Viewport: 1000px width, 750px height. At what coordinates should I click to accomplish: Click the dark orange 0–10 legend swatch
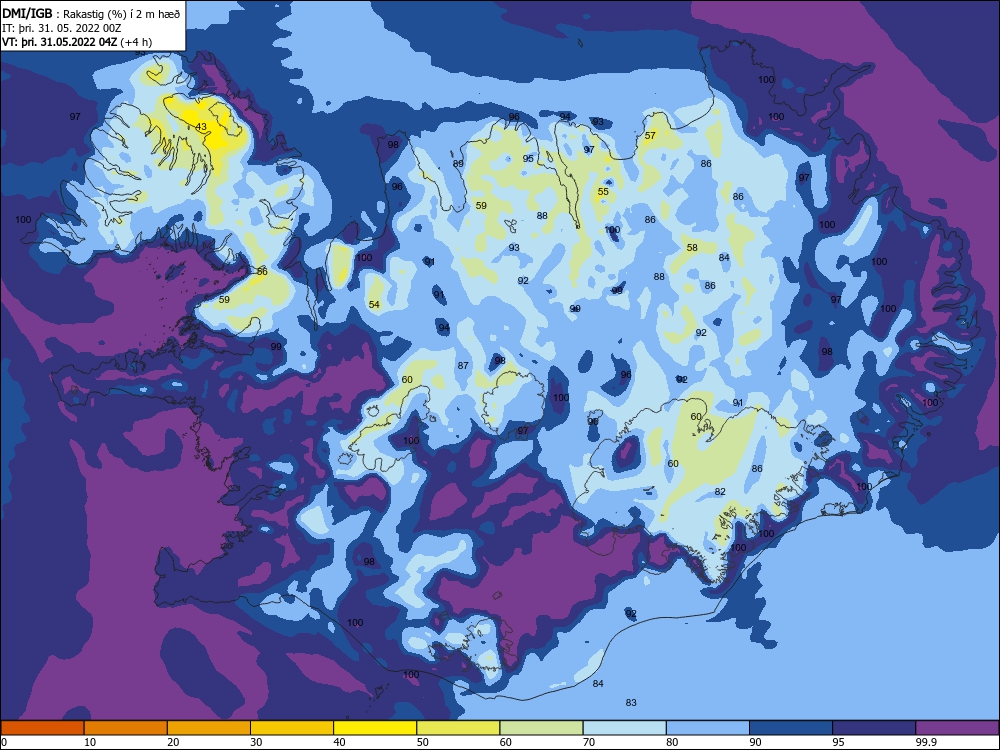42,728
